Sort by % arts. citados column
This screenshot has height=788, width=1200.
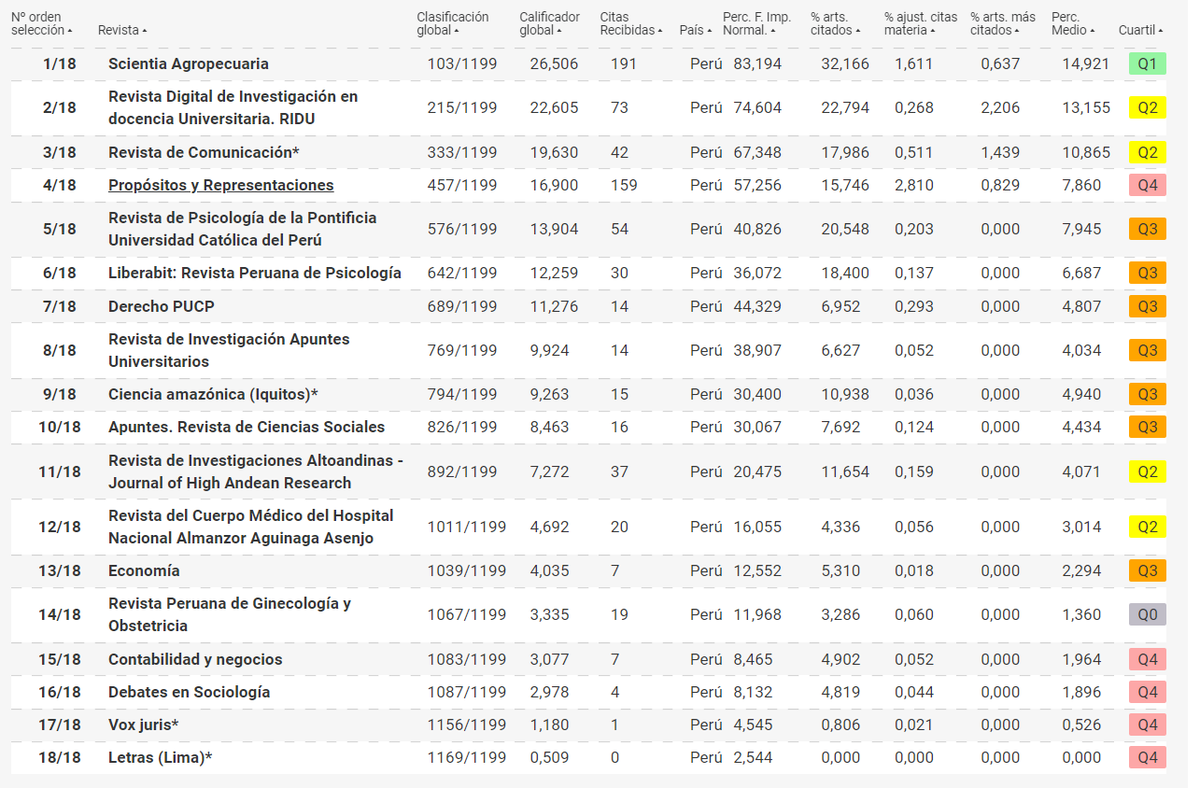pyautogui.click(x=836, y=23)
